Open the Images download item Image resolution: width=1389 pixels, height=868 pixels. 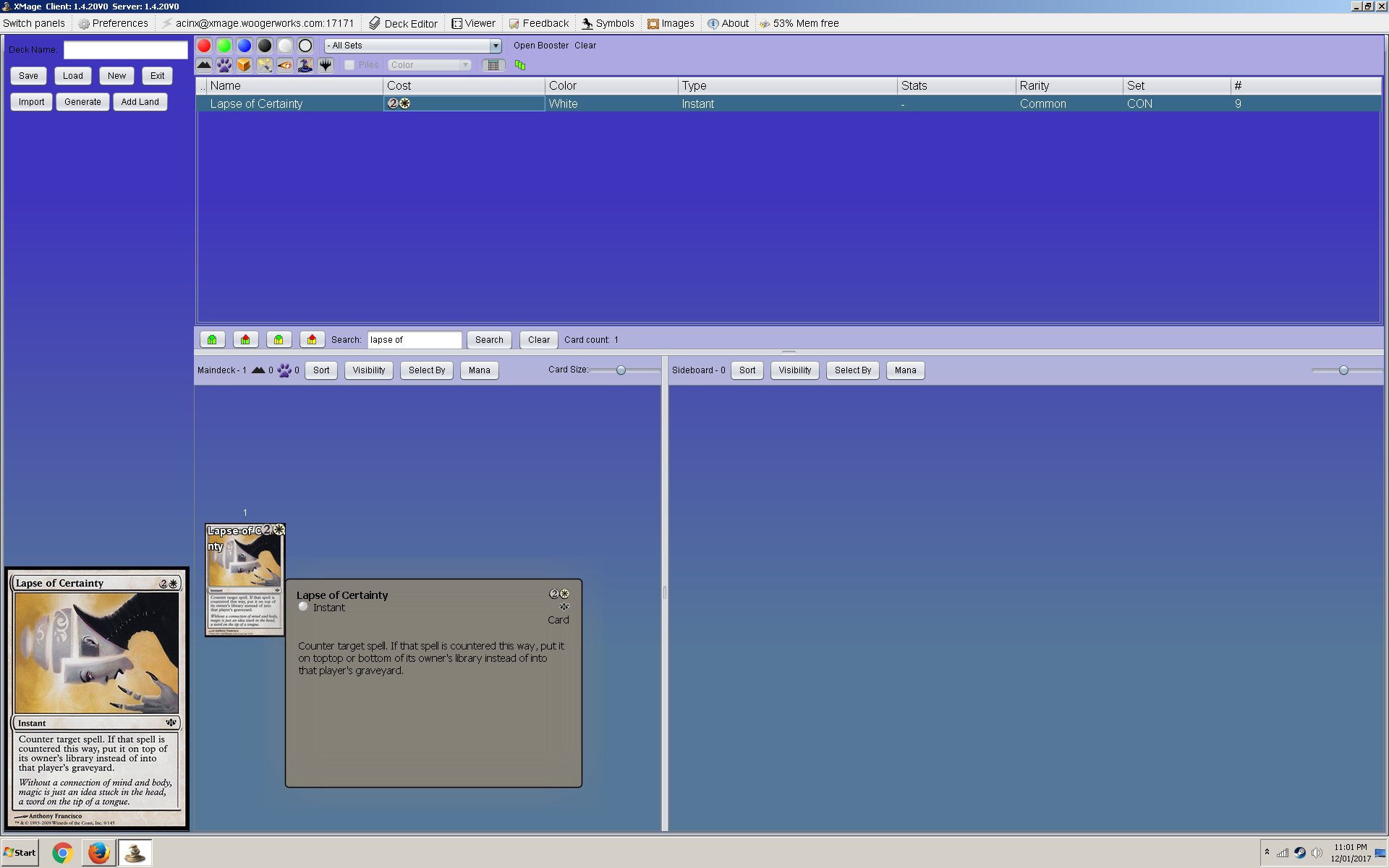671,23
